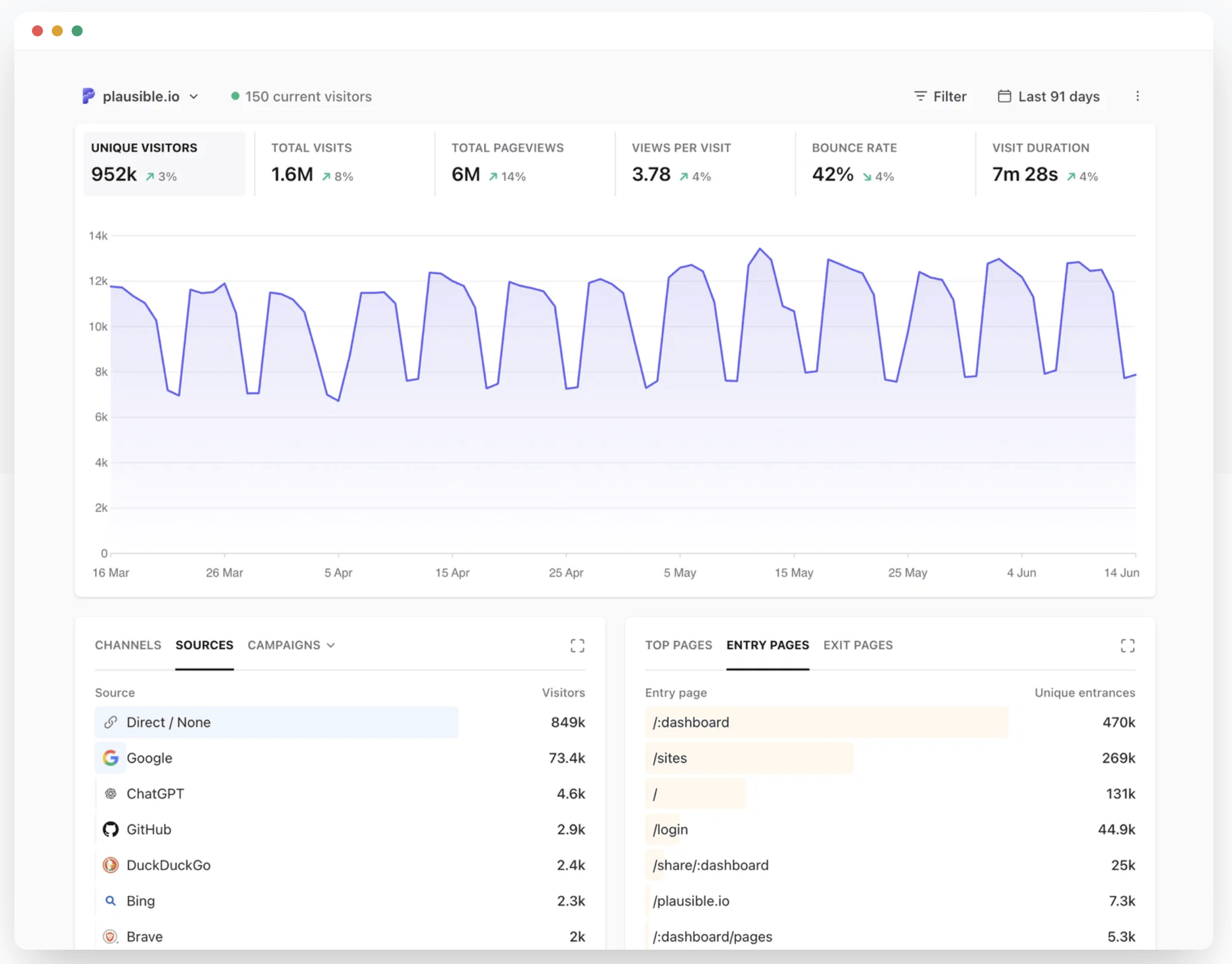Click the Bing search icon

(111, 901)
